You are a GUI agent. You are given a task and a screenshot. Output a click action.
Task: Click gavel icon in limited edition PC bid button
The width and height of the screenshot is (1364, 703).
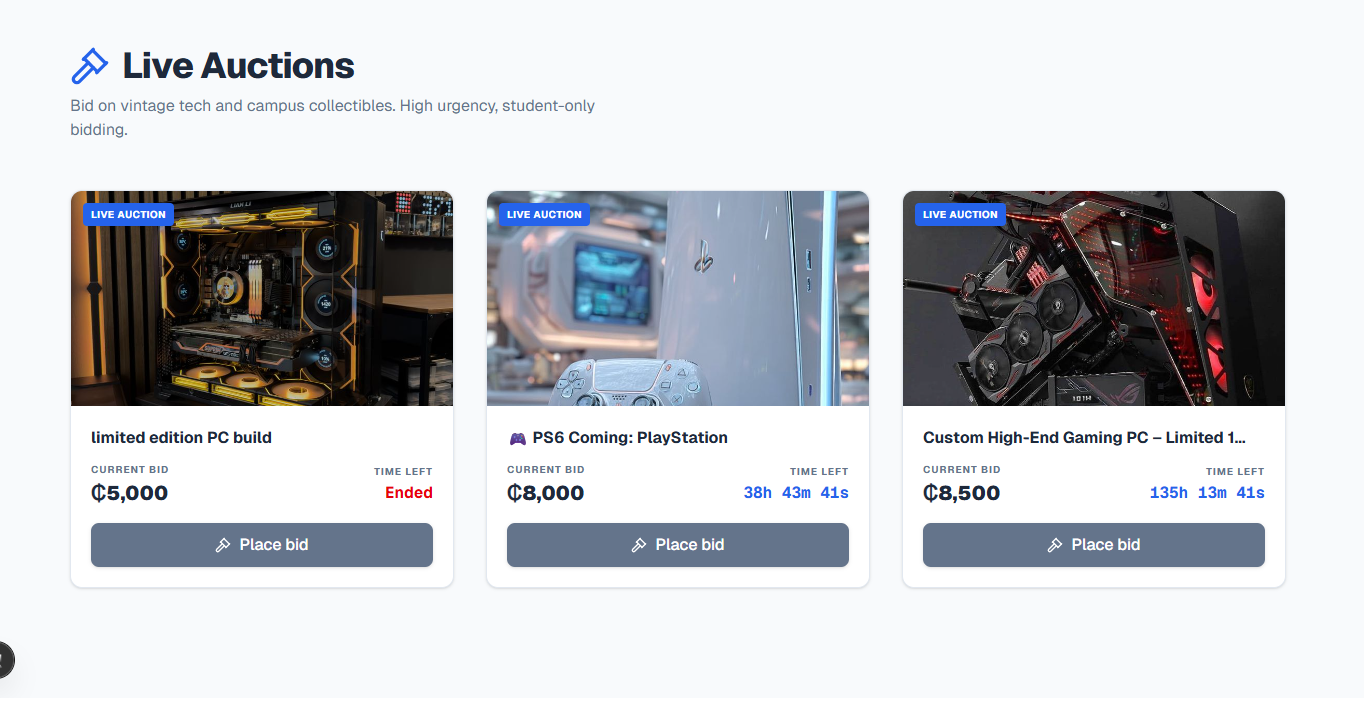[x=223, y=545]
